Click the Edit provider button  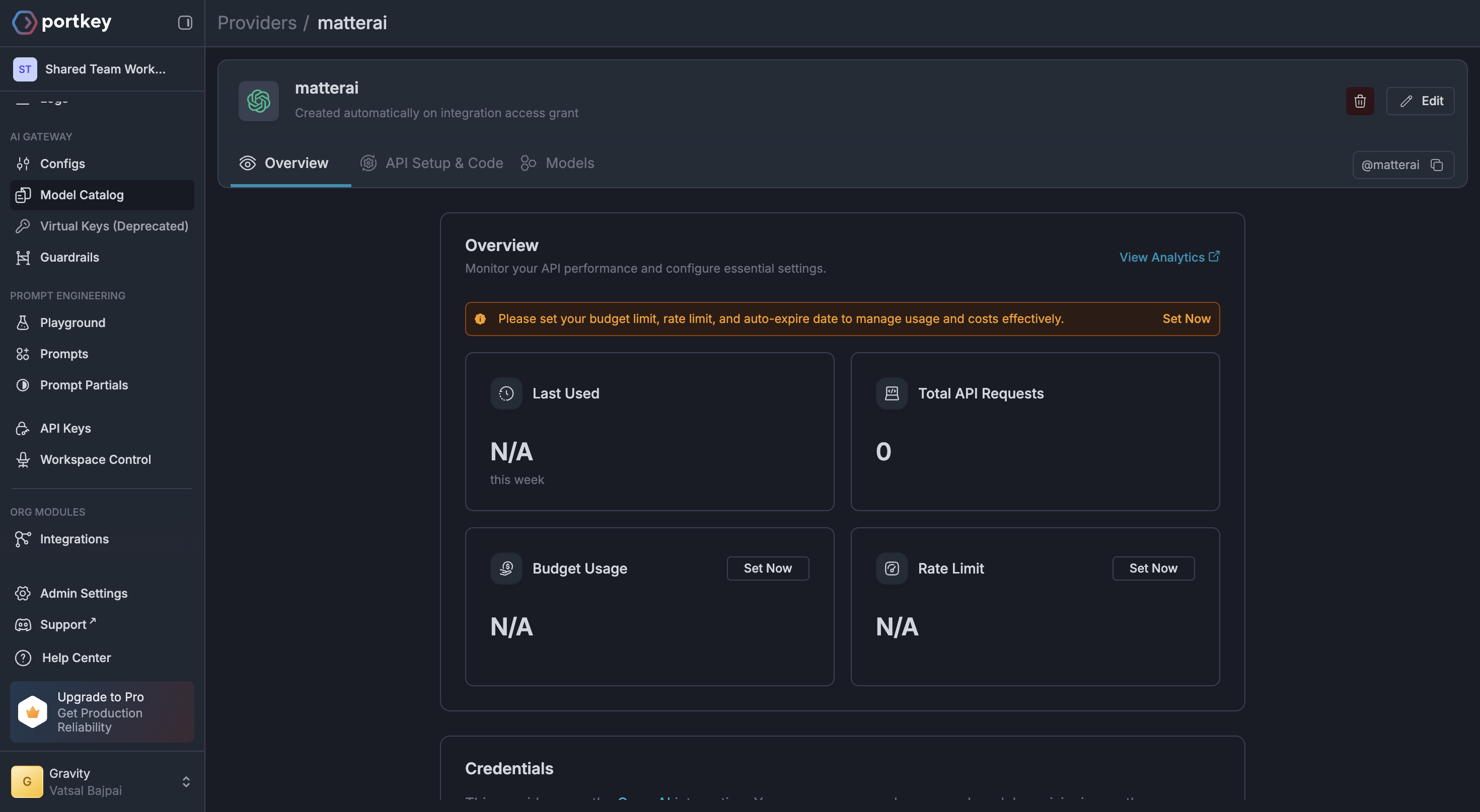[1420, 101]
